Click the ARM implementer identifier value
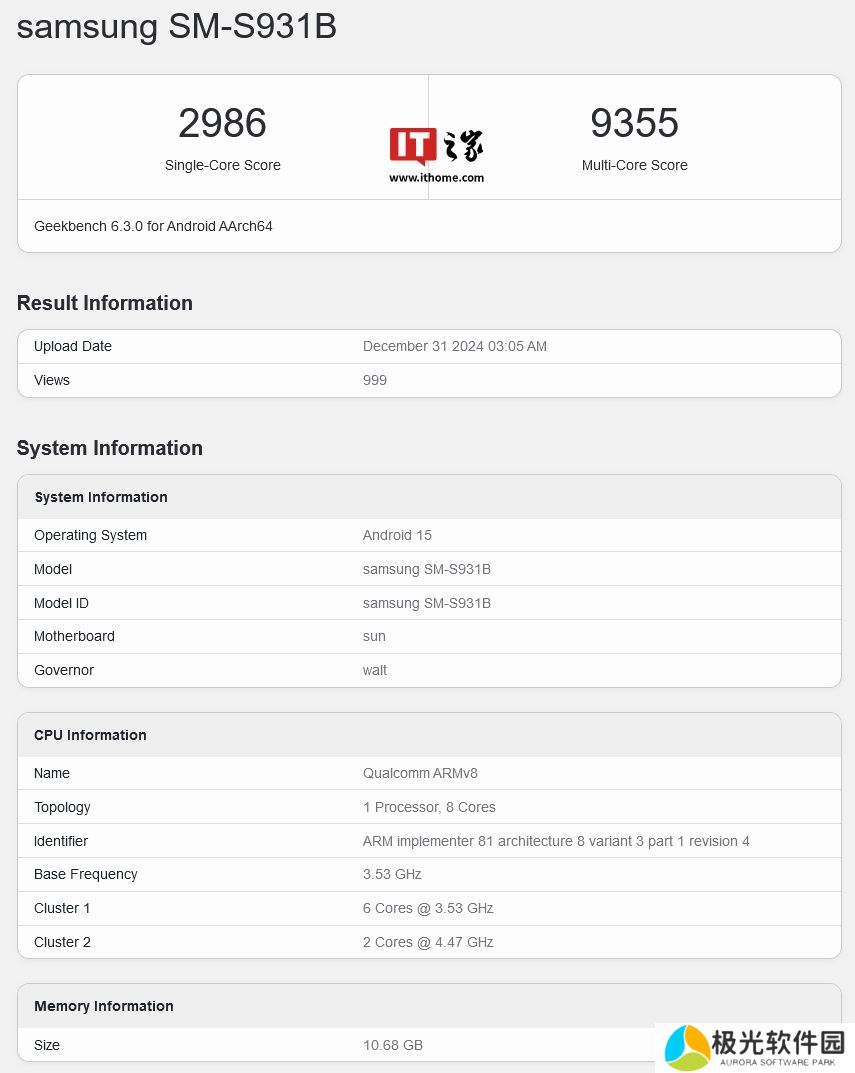 pos(555,841)
